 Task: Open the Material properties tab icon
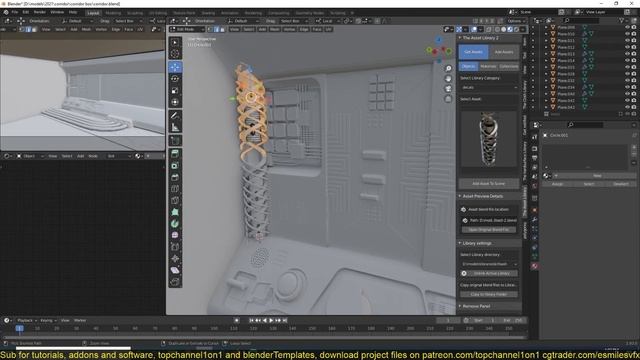click(x=535, y=266)
